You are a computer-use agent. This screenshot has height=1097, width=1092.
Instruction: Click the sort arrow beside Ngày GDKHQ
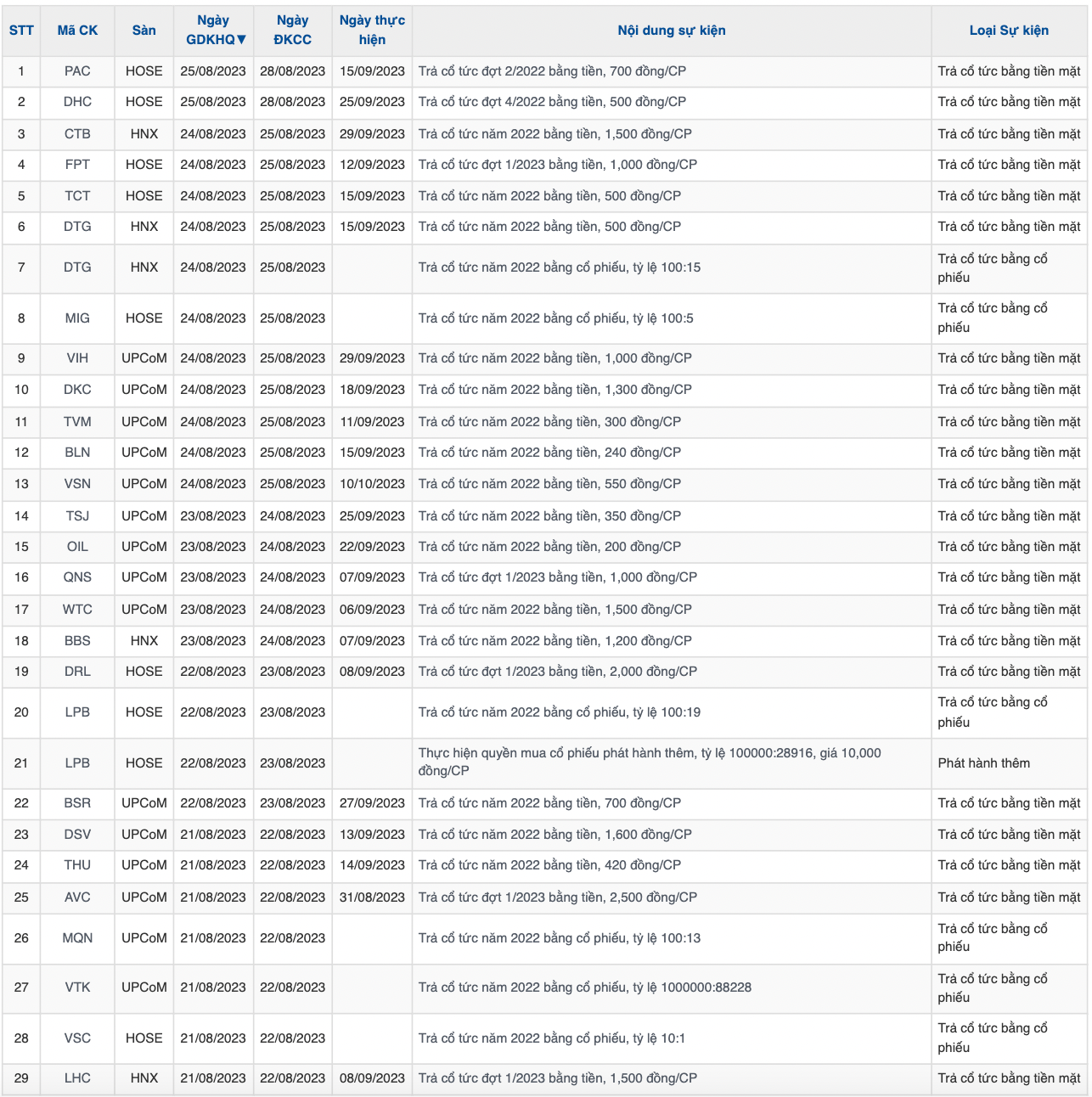[241, 40]
